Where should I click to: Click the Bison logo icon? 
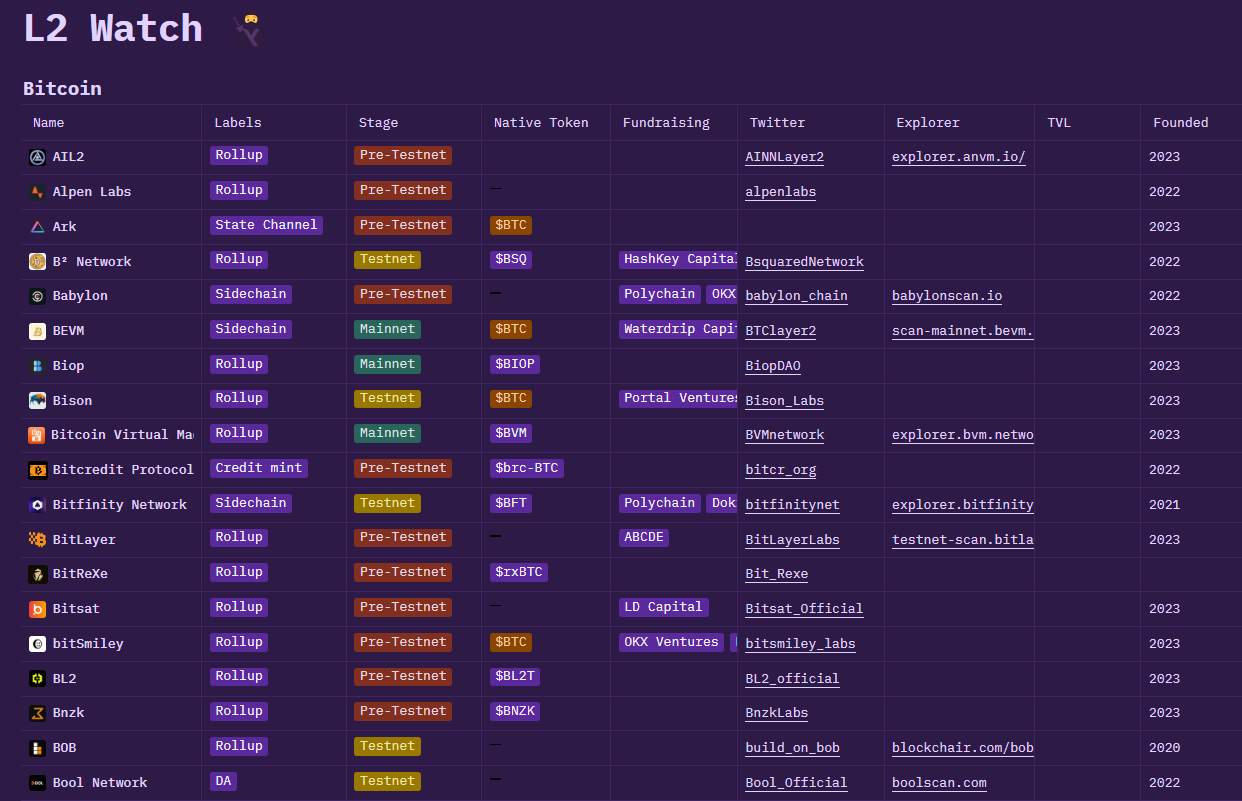click(x=37, y=401)
